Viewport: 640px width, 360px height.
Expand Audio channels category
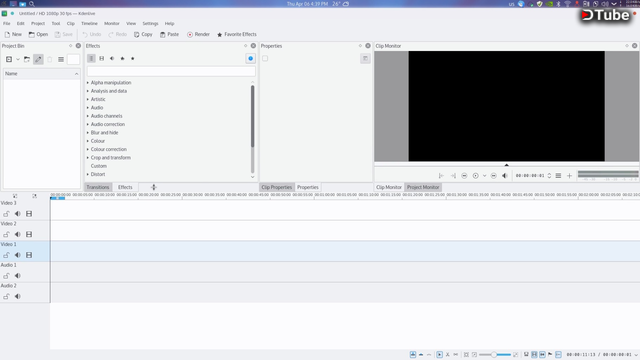(88, 116)
